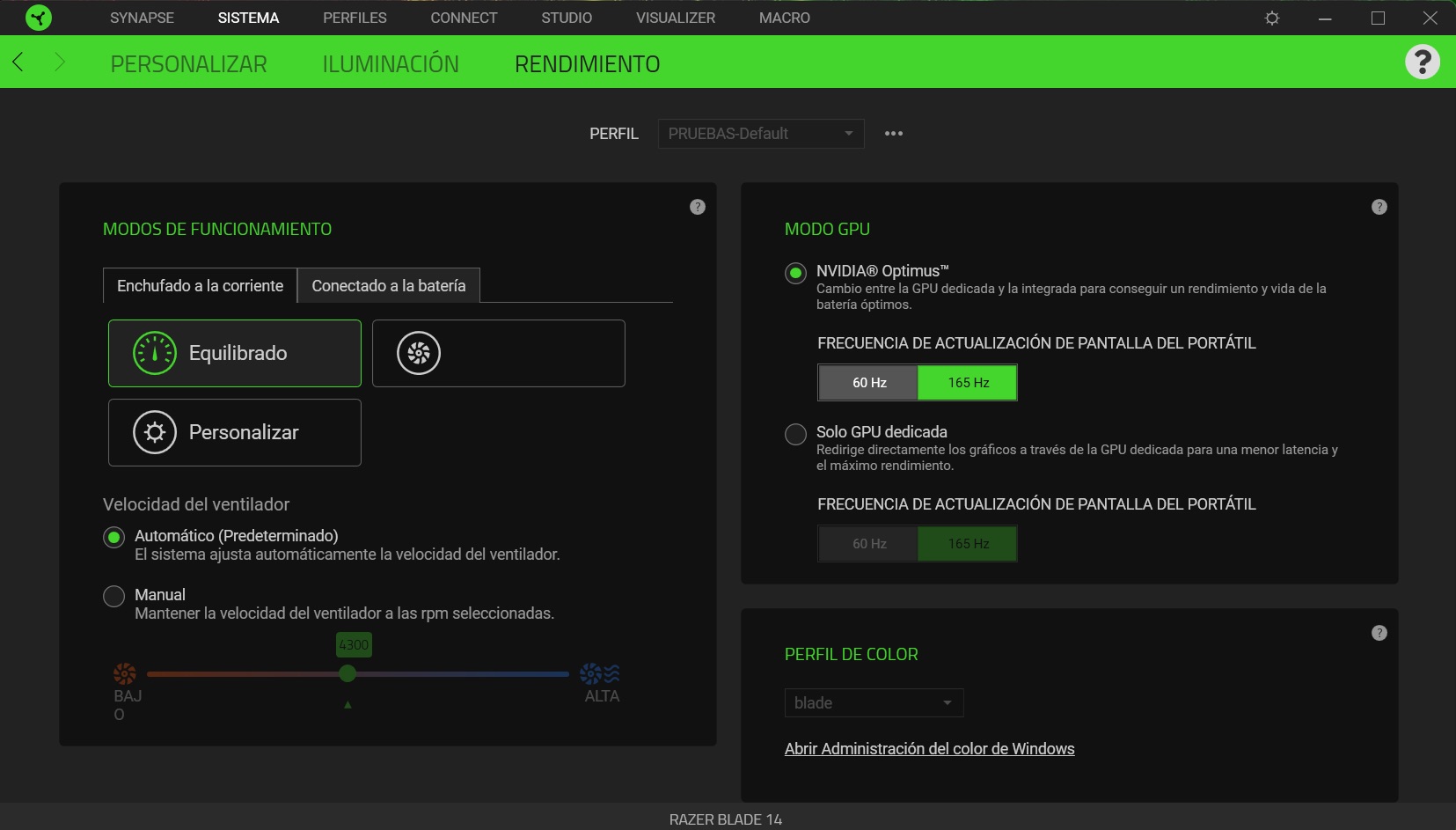Set Optimus refresh rate to 60 Hz
This screenshot has width=1456, height=830.
point(868,383)
